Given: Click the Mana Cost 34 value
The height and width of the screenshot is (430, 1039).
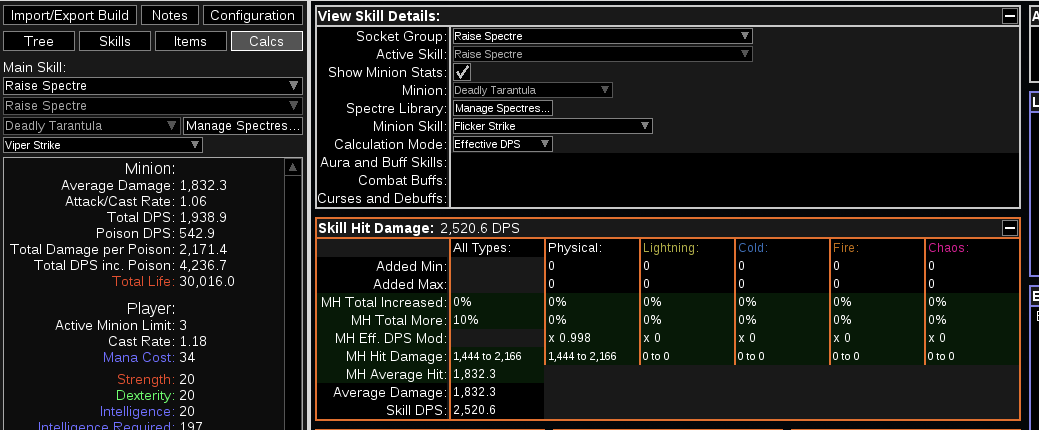Looking at the screenshot, I should (186, 358).
